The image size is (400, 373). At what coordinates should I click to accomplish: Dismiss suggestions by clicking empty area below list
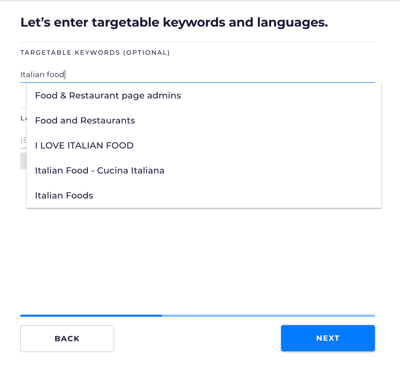200,260
